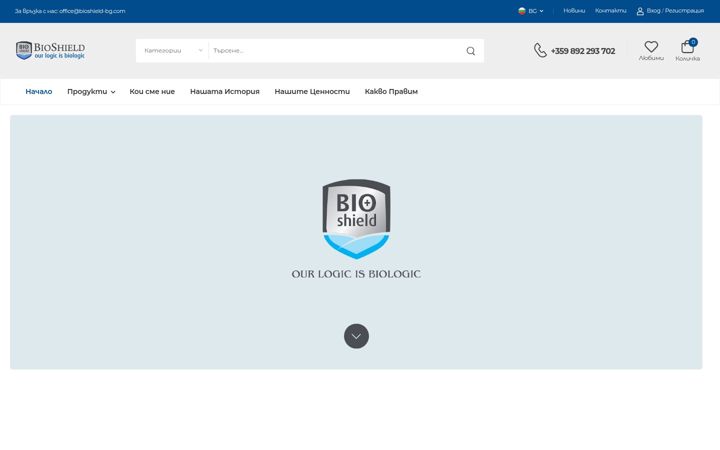Click the Bulgarian flag icon
The image size is (720, 450).
tap(522, 11)
